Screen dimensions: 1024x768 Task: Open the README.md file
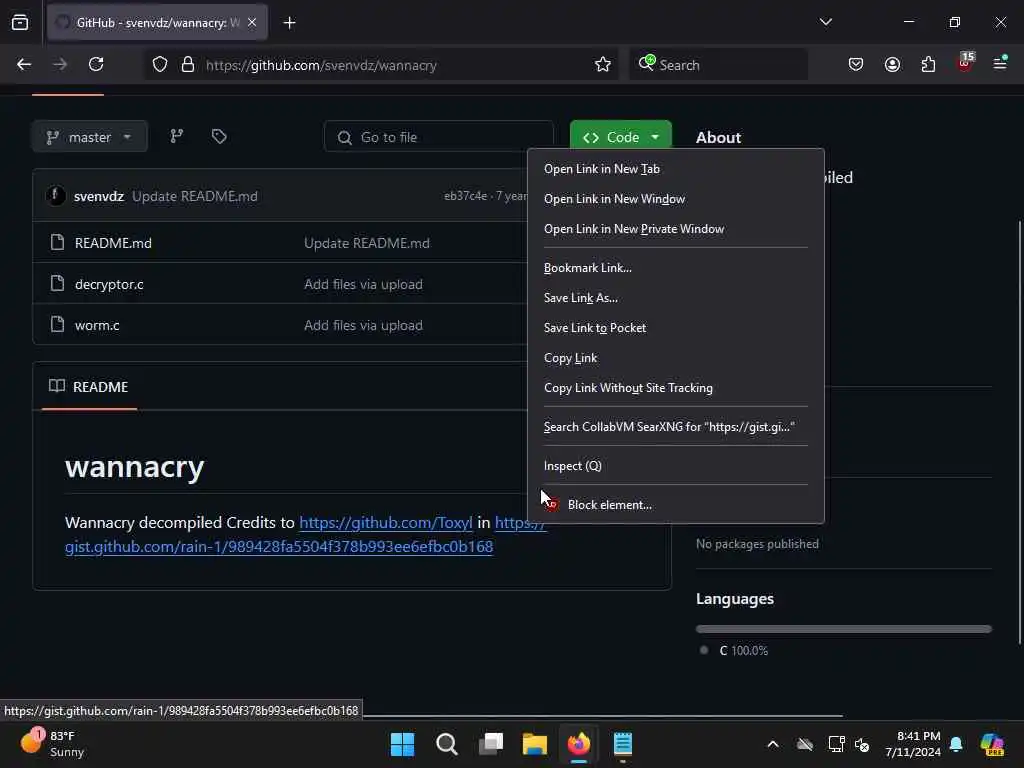point(113,243)
